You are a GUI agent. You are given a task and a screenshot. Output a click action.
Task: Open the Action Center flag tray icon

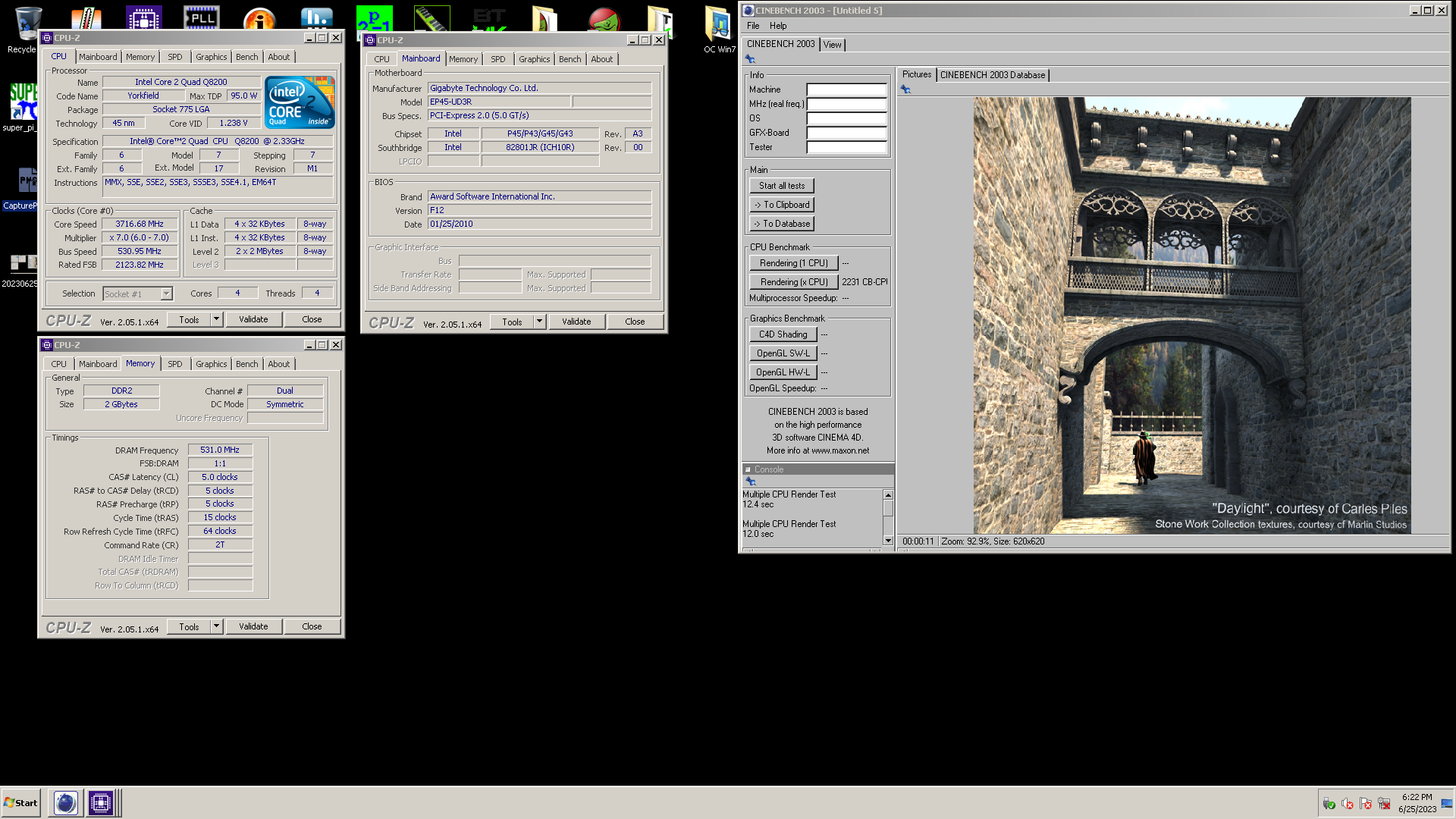pyautogui.click(x=1366, y=804)
